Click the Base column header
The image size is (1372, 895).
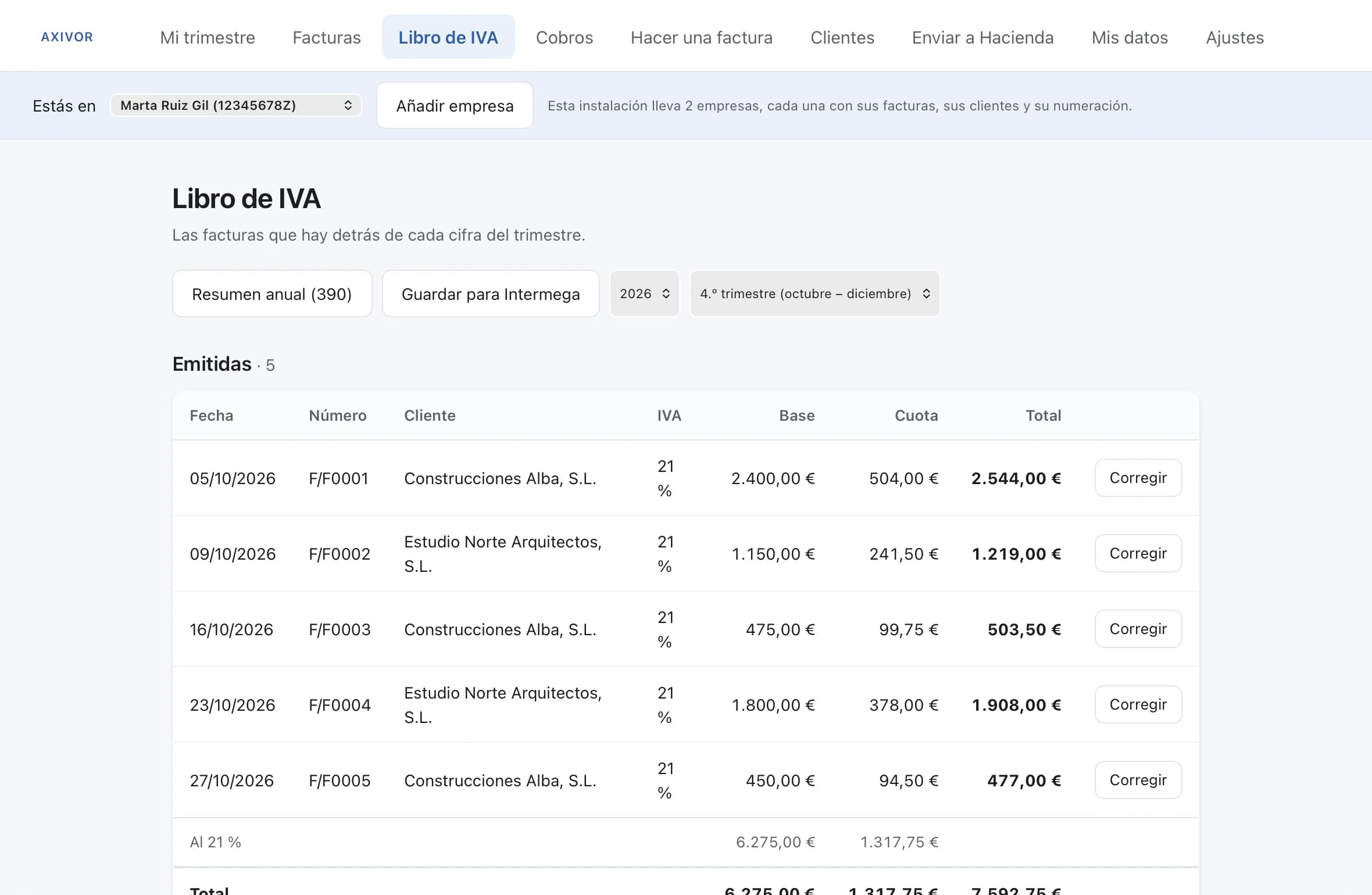(797, 416)
